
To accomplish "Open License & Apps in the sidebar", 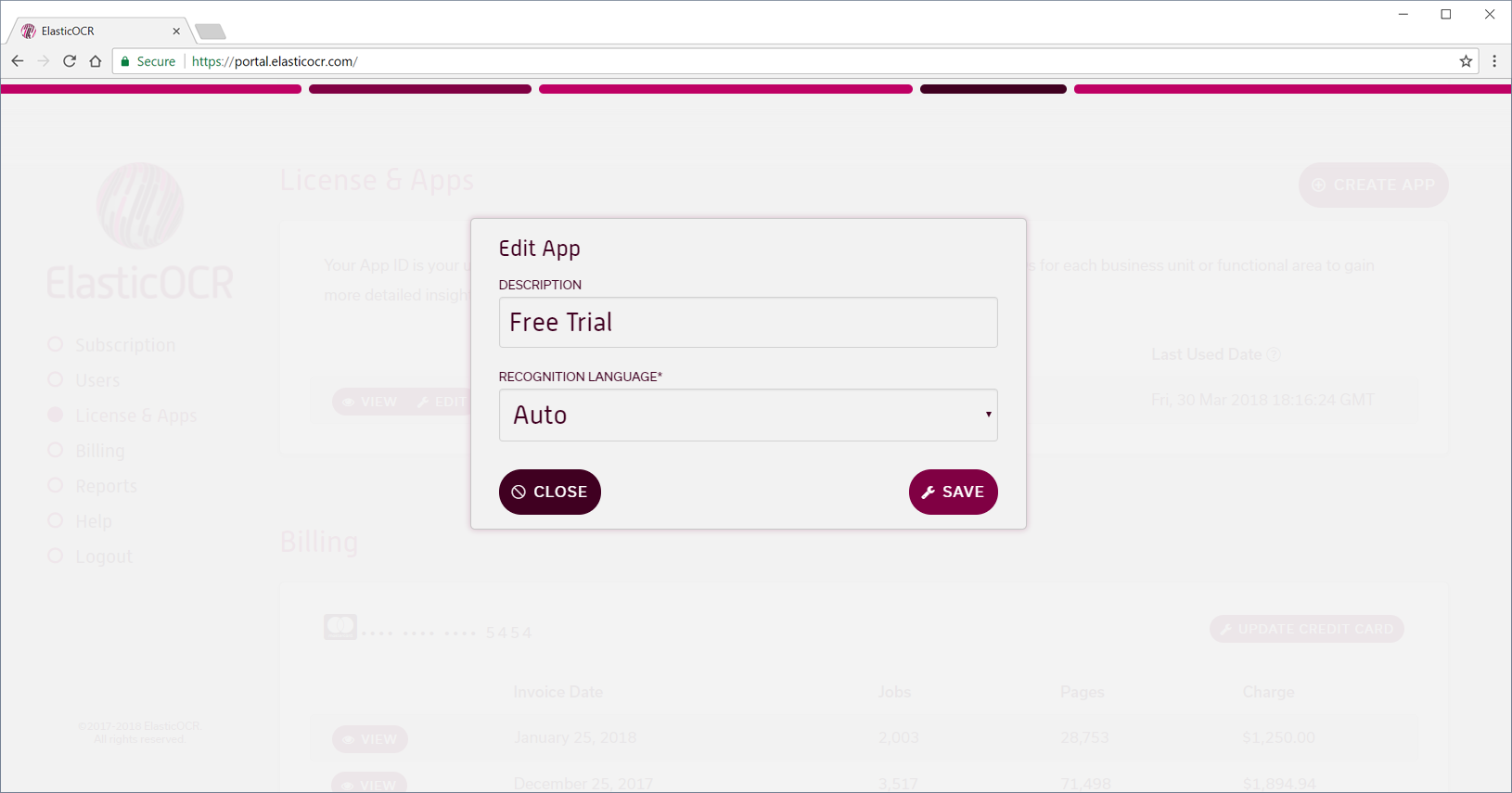I will 122,416.
